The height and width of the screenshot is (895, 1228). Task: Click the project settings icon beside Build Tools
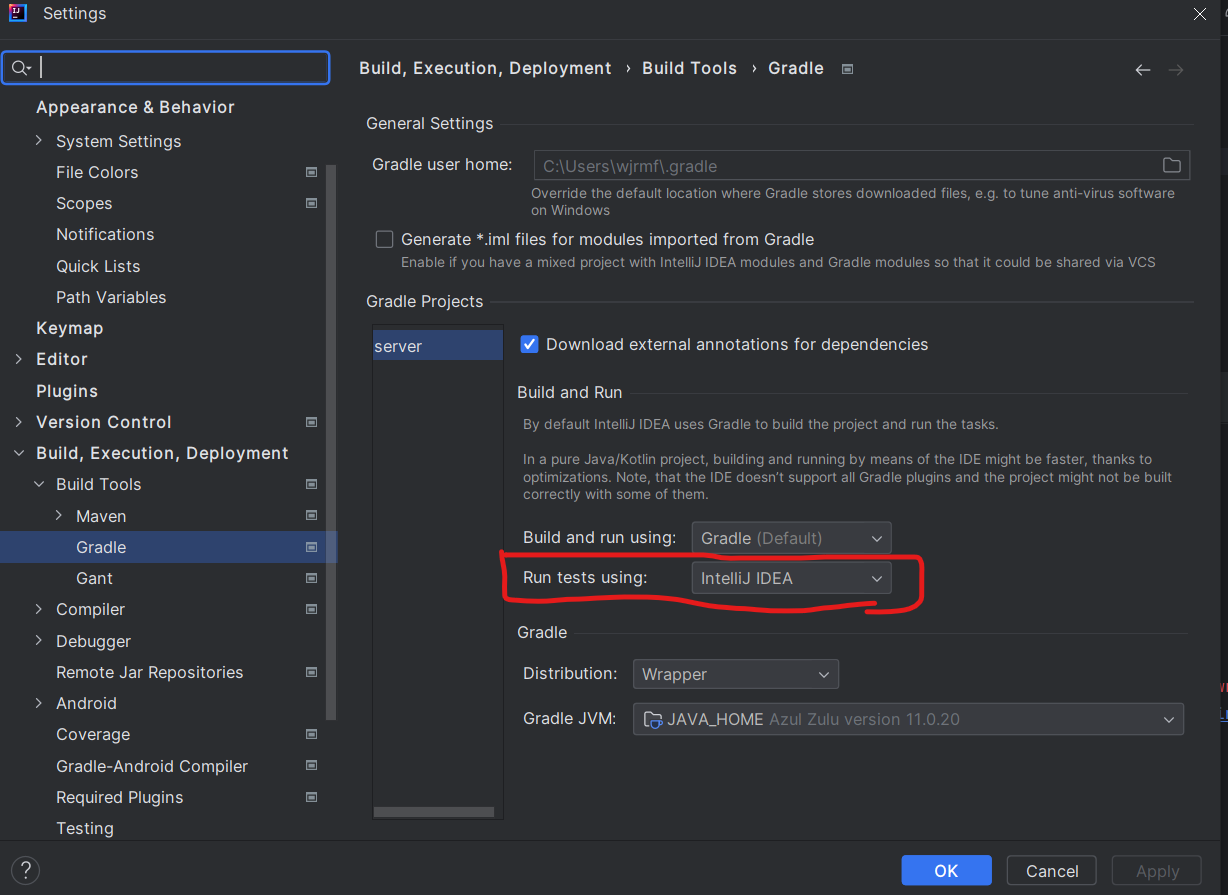[x=311, y=484]
